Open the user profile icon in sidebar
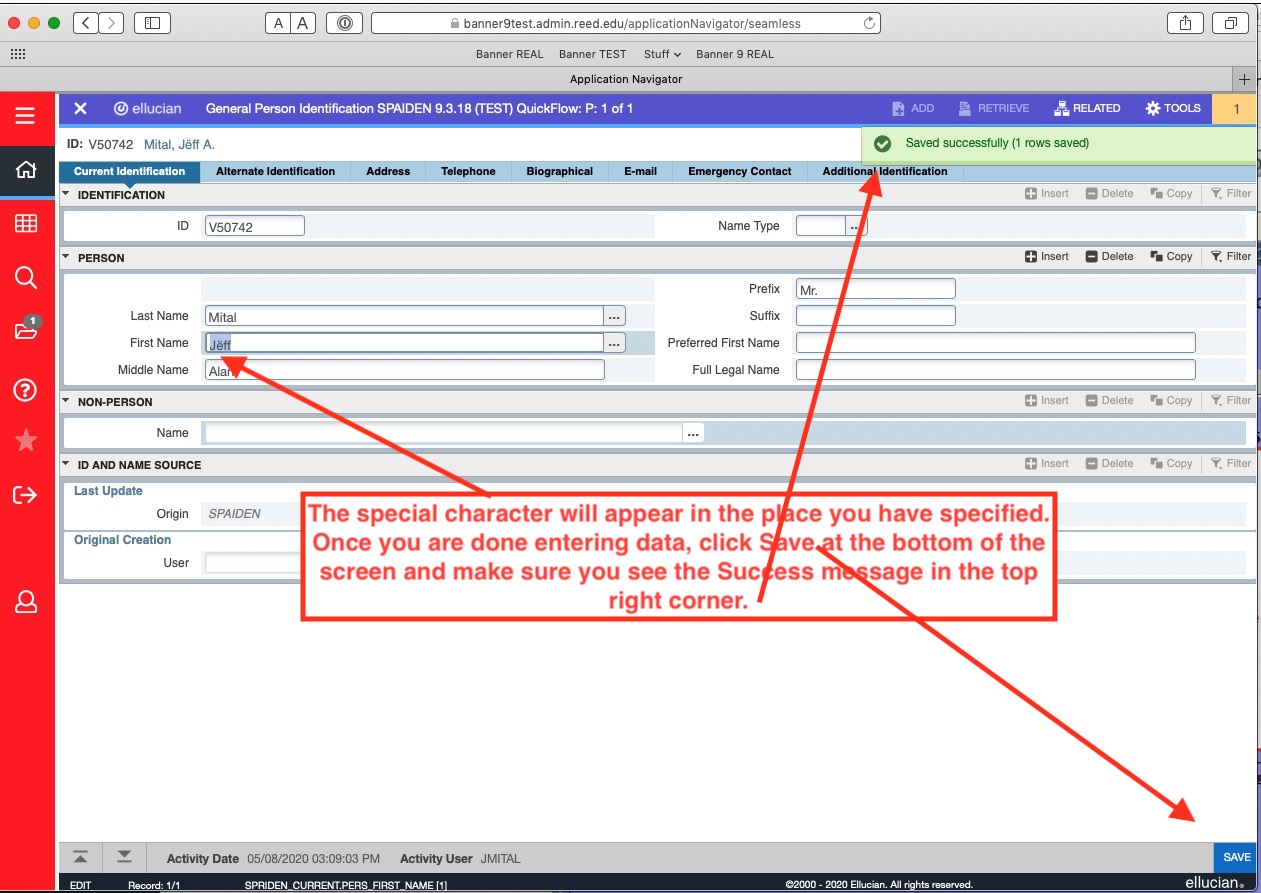Viewport: 1261px width, 893px height. click(26, 602)
